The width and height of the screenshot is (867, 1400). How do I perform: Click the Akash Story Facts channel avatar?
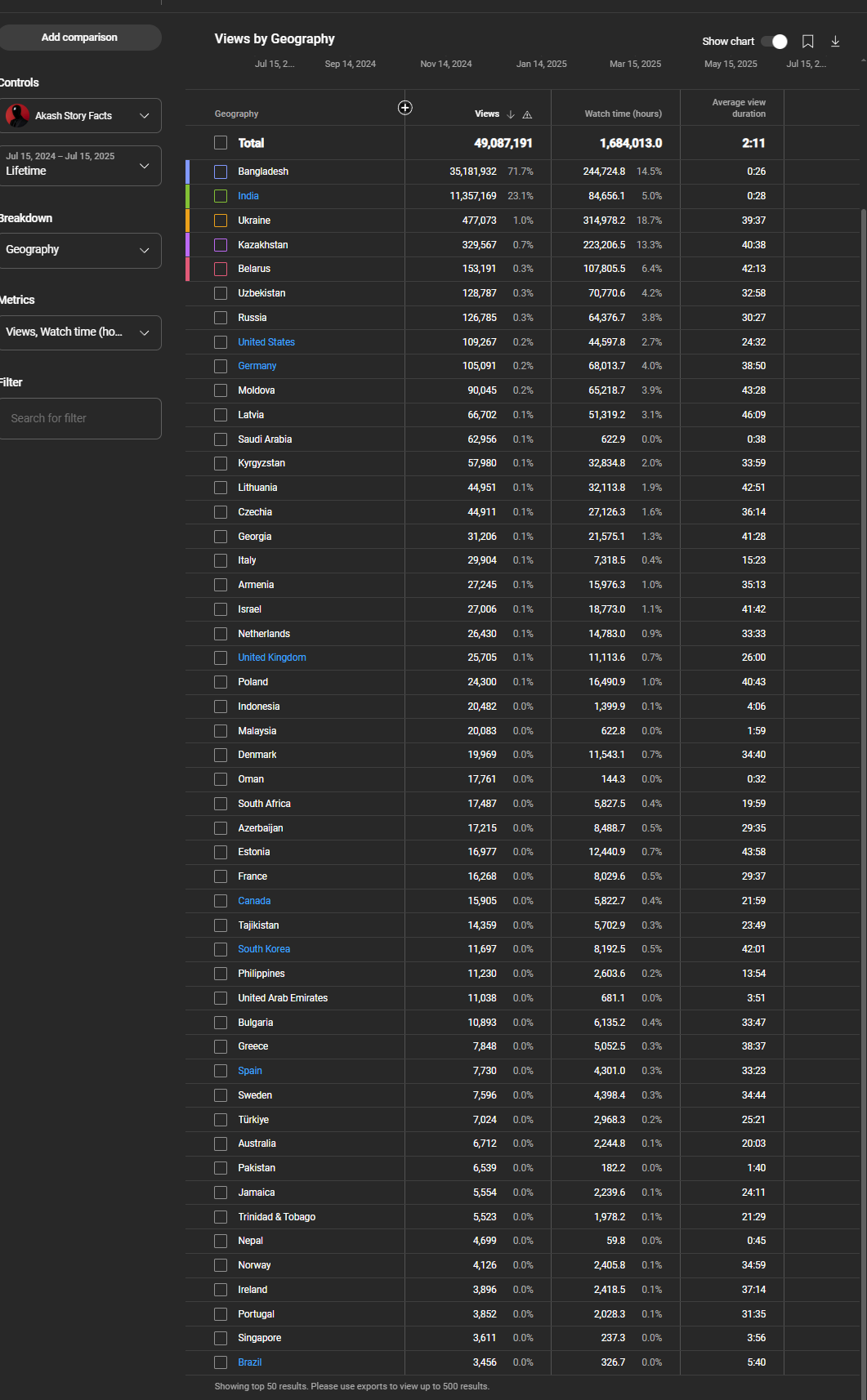point(18,115)
